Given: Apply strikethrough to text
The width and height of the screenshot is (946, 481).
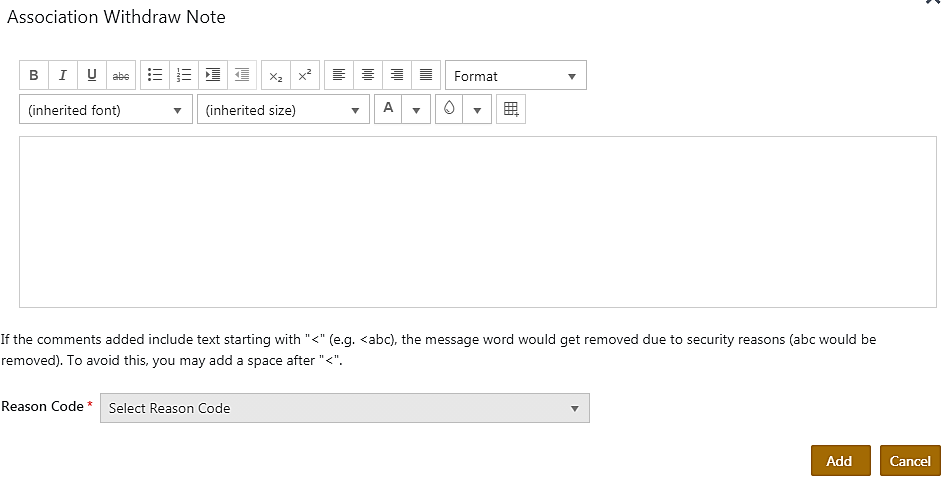Looking at the screenshot, I should coord(121,76).
